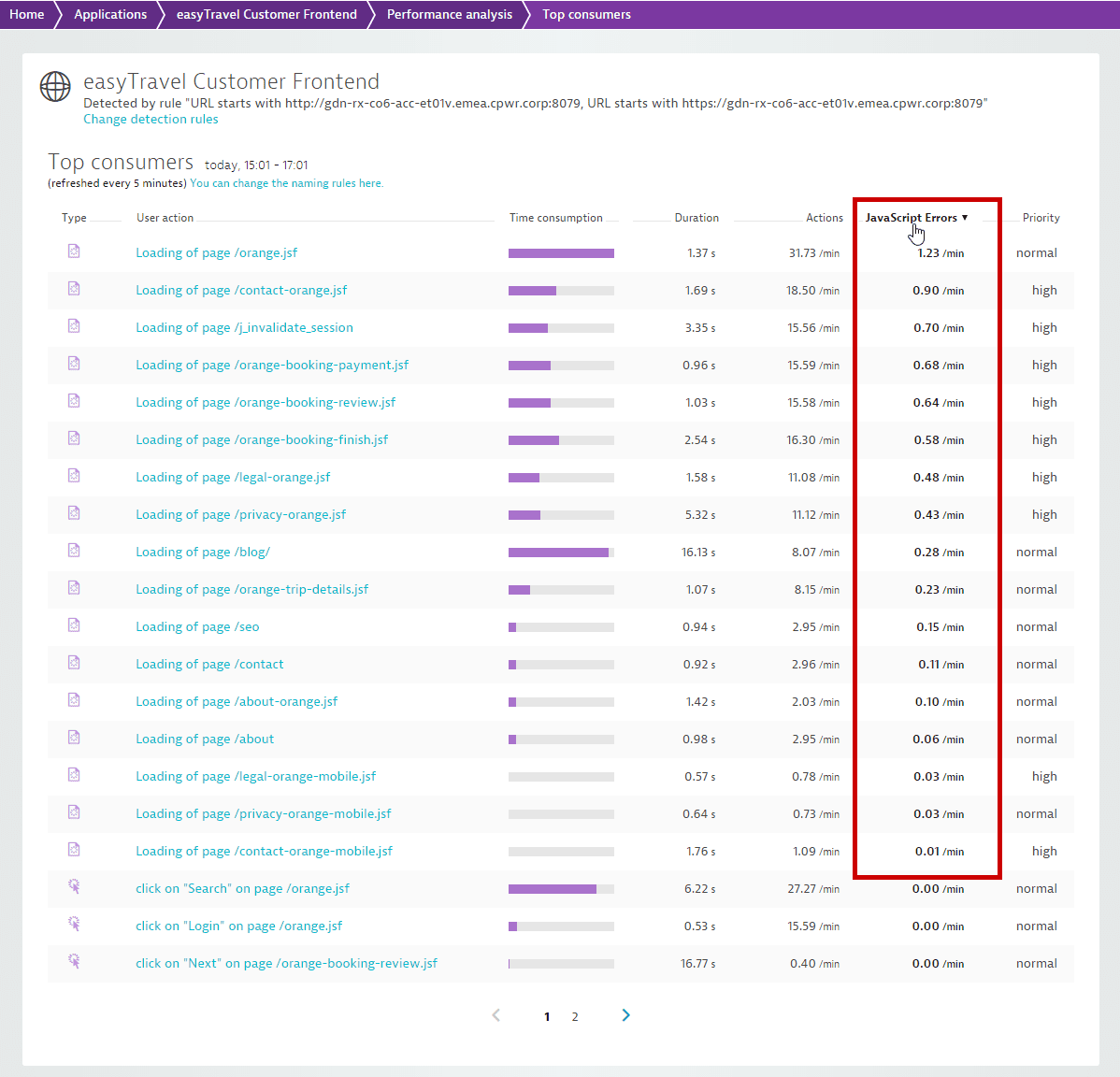Click page-load icon for /privacy-orange.jsf row

[74, 512]
